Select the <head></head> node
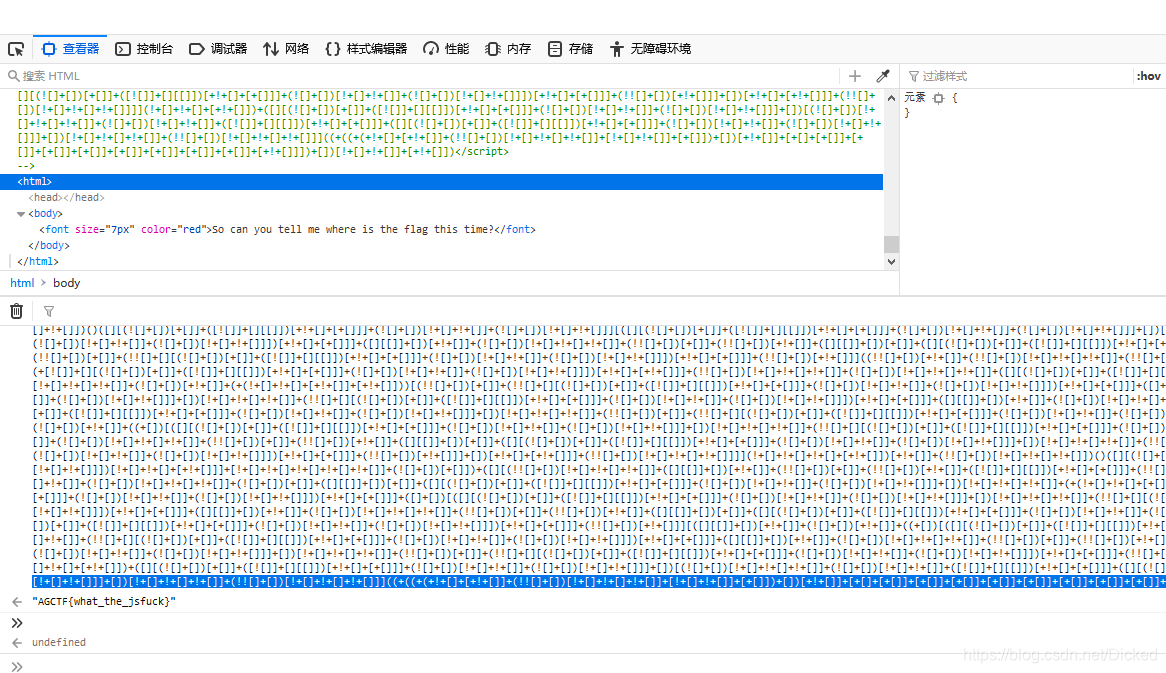Screen dimensions: 1166x673 66,198
